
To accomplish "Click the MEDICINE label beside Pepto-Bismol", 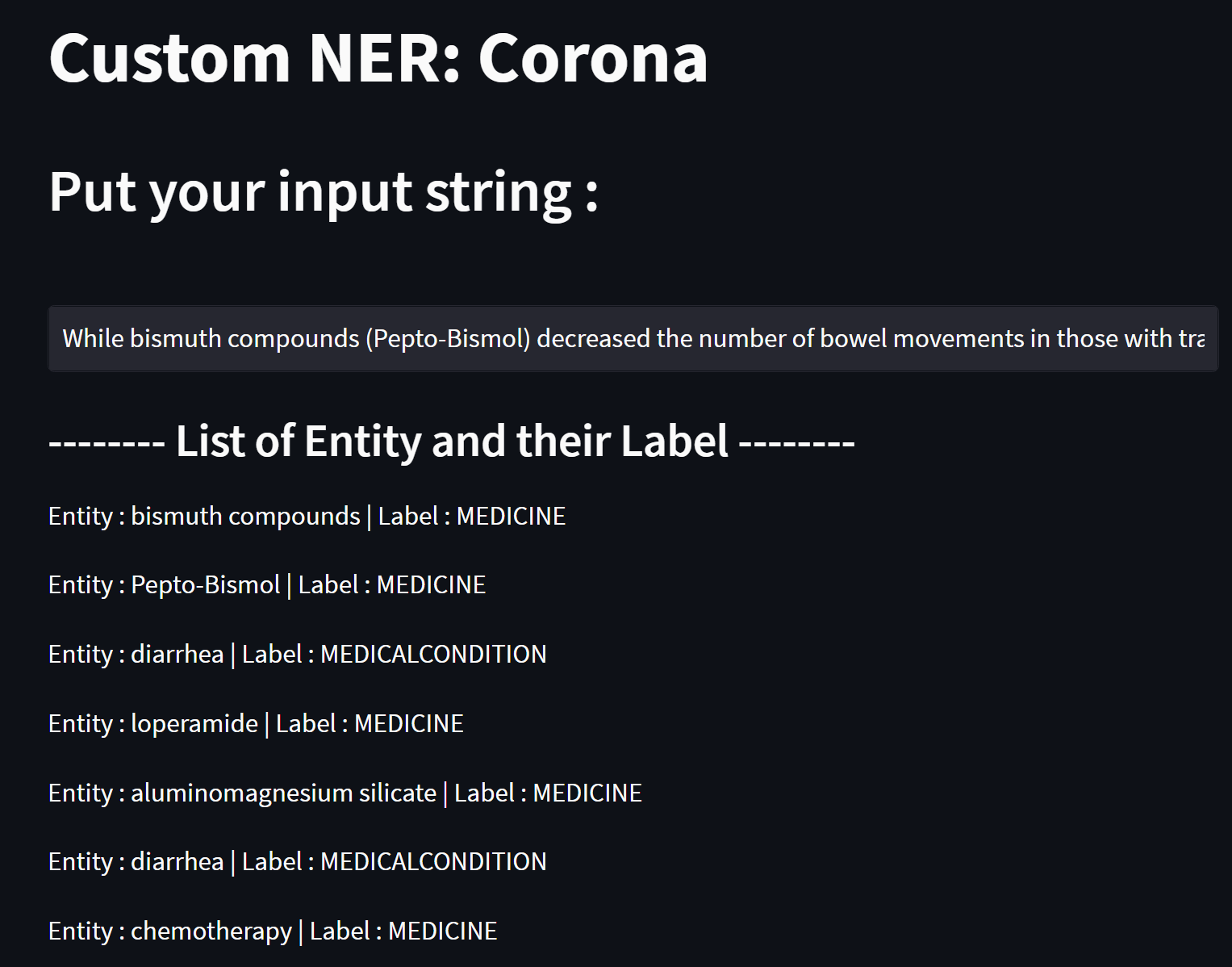I will pyautogui.click(x=431, y=584).
